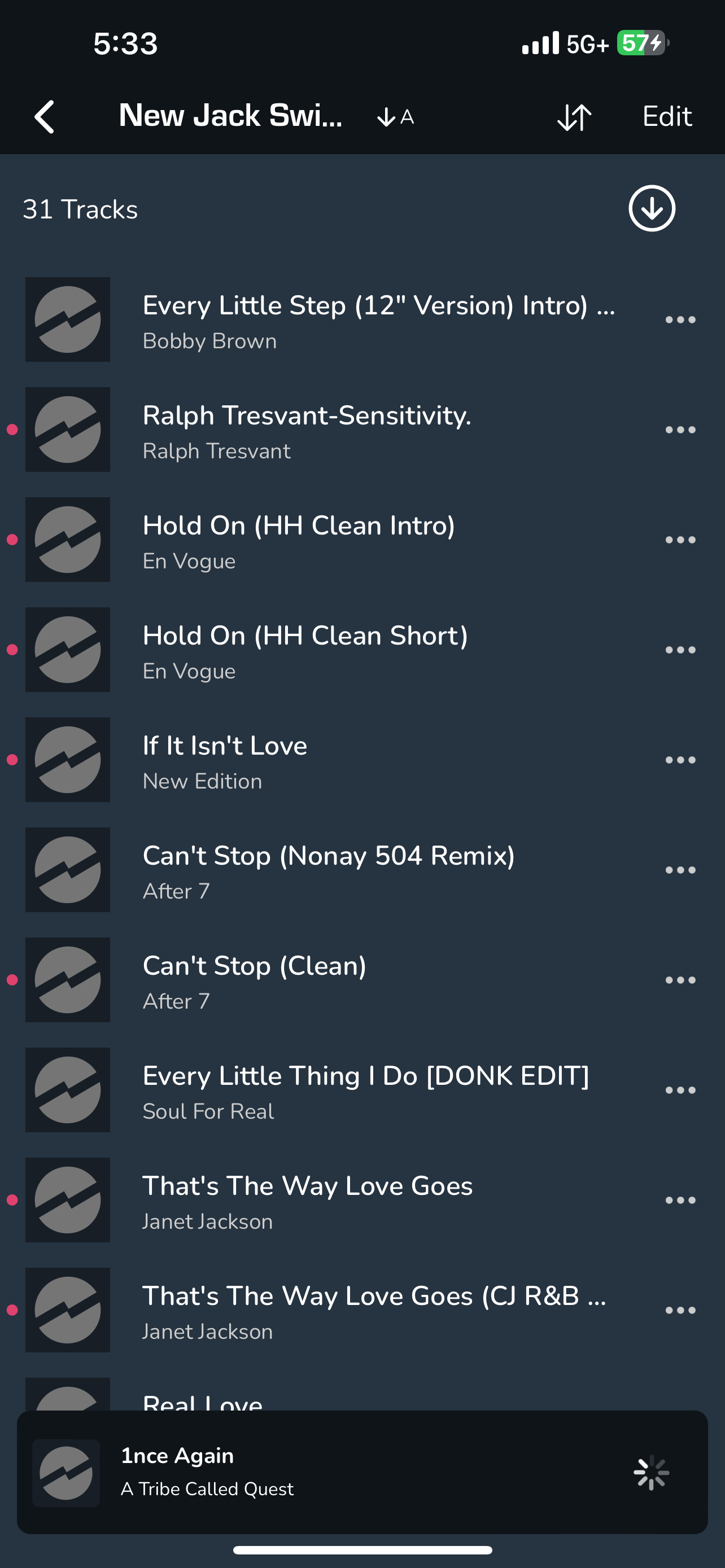Tap the Edit button

pos(667,116)
